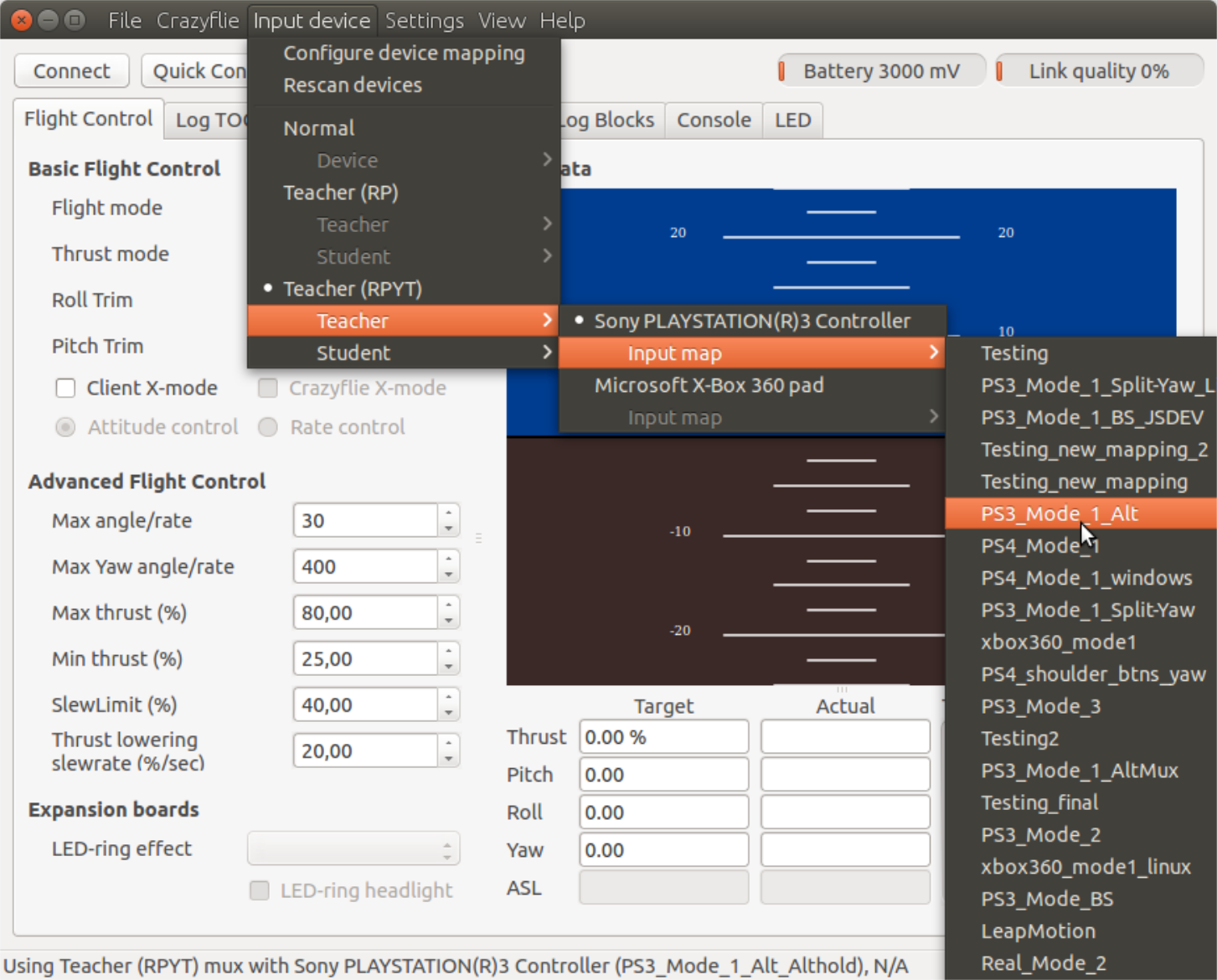Enable the Client X-mode checkbox

[65, 388]
